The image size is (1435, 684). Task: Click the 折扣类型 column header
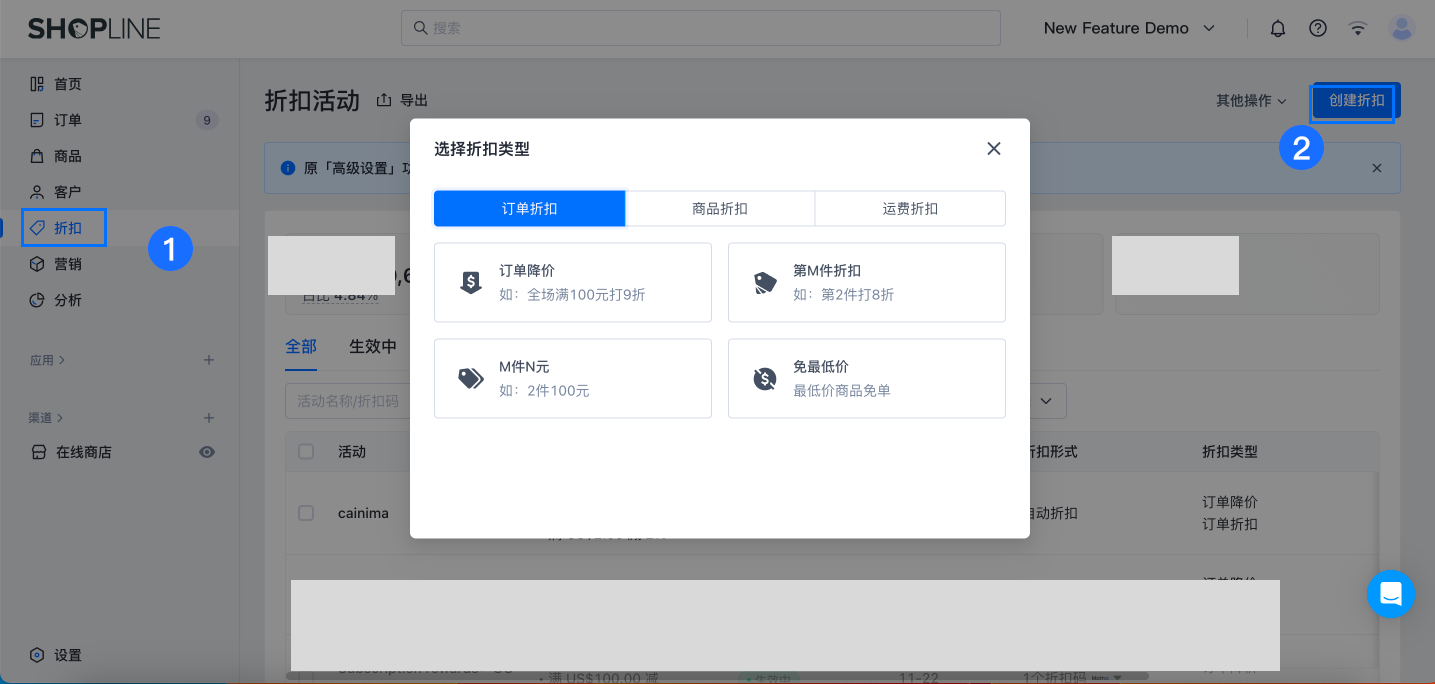pos(1230,452)
